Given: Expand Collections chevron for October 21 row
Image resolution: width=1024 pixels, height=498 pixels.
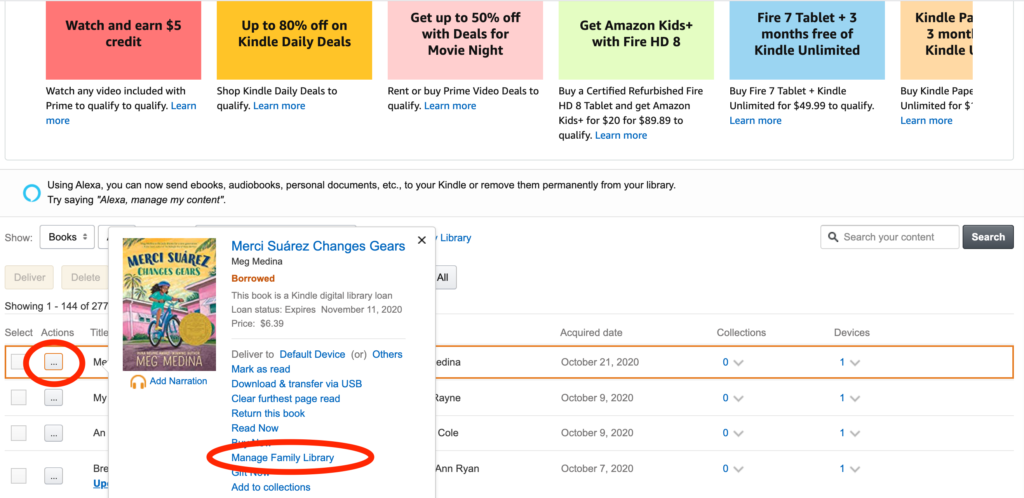Looking at the screenshot, I should (x=739, y=363).
